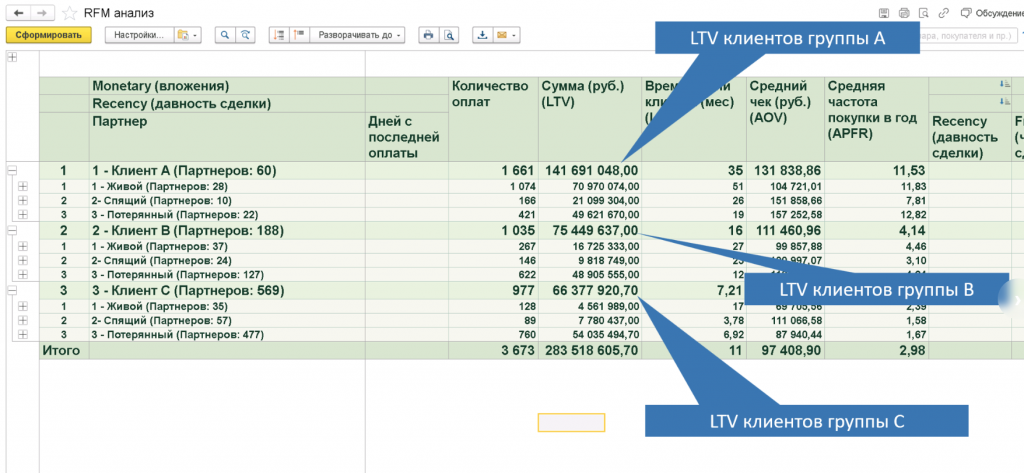Click the Monetary (вложения) header cell
This screenshot has width=1024, height=473.
coord(227,86)
